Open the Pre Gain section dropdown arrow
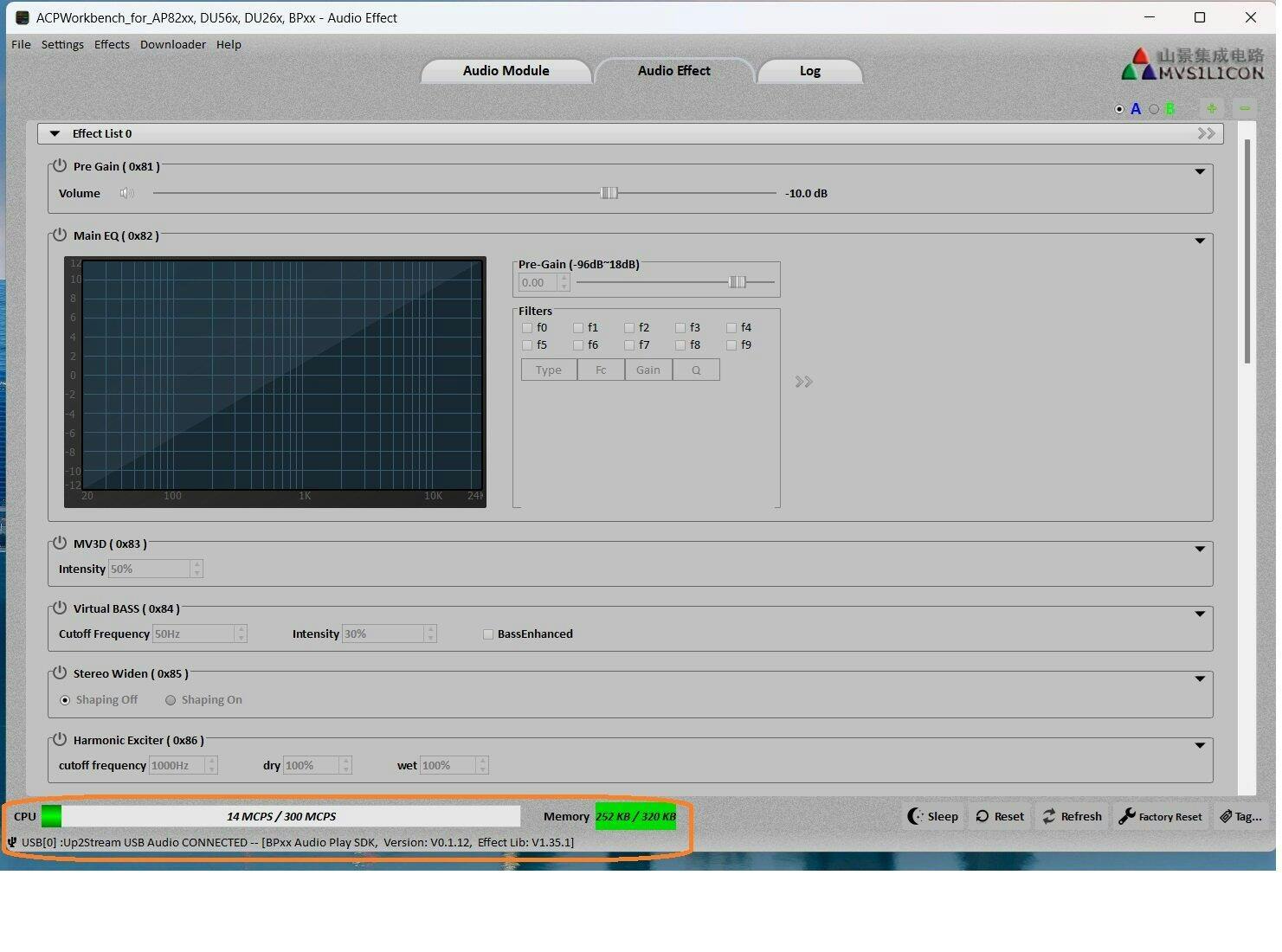This screenshot has width=1282, height=952. click(1200, 171)
